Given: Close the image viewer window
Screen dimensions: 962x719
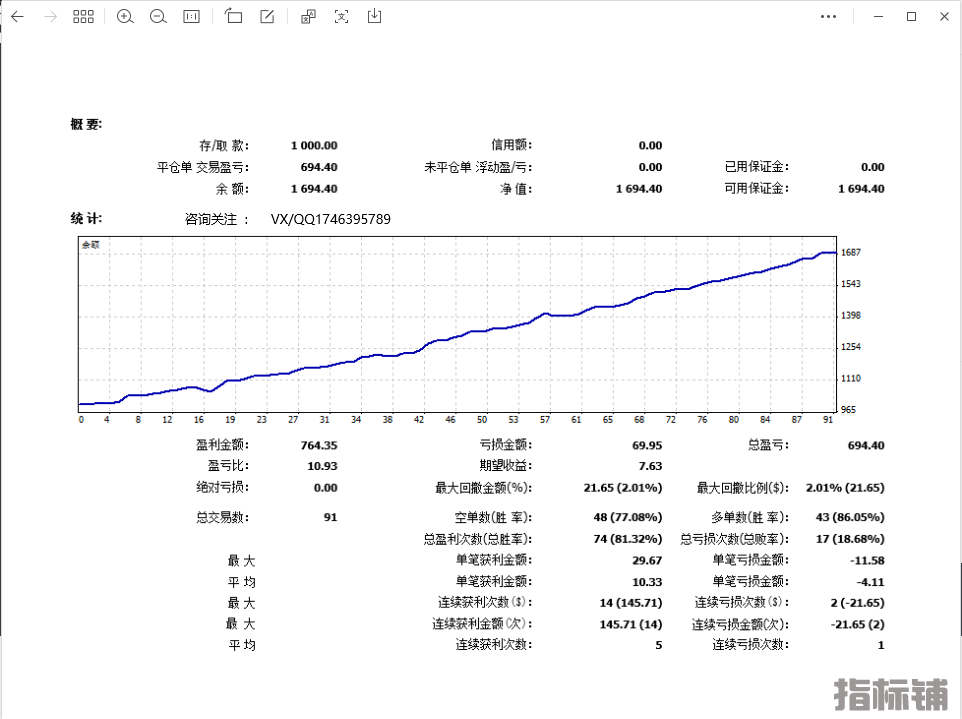Looking at the screenshot, I should pos(944,17).
